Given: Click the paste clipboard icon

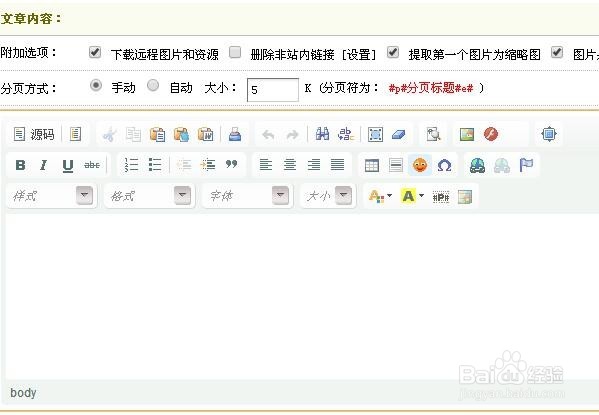Looking at the screenshot, I should coord(157,135).
